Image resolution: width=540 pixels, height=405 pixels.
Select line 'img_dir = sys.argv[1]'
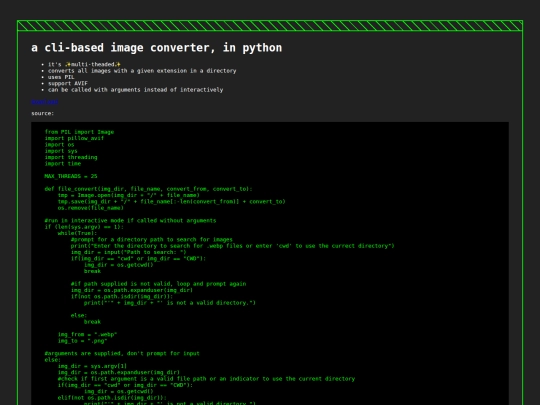tap(92, 366)
